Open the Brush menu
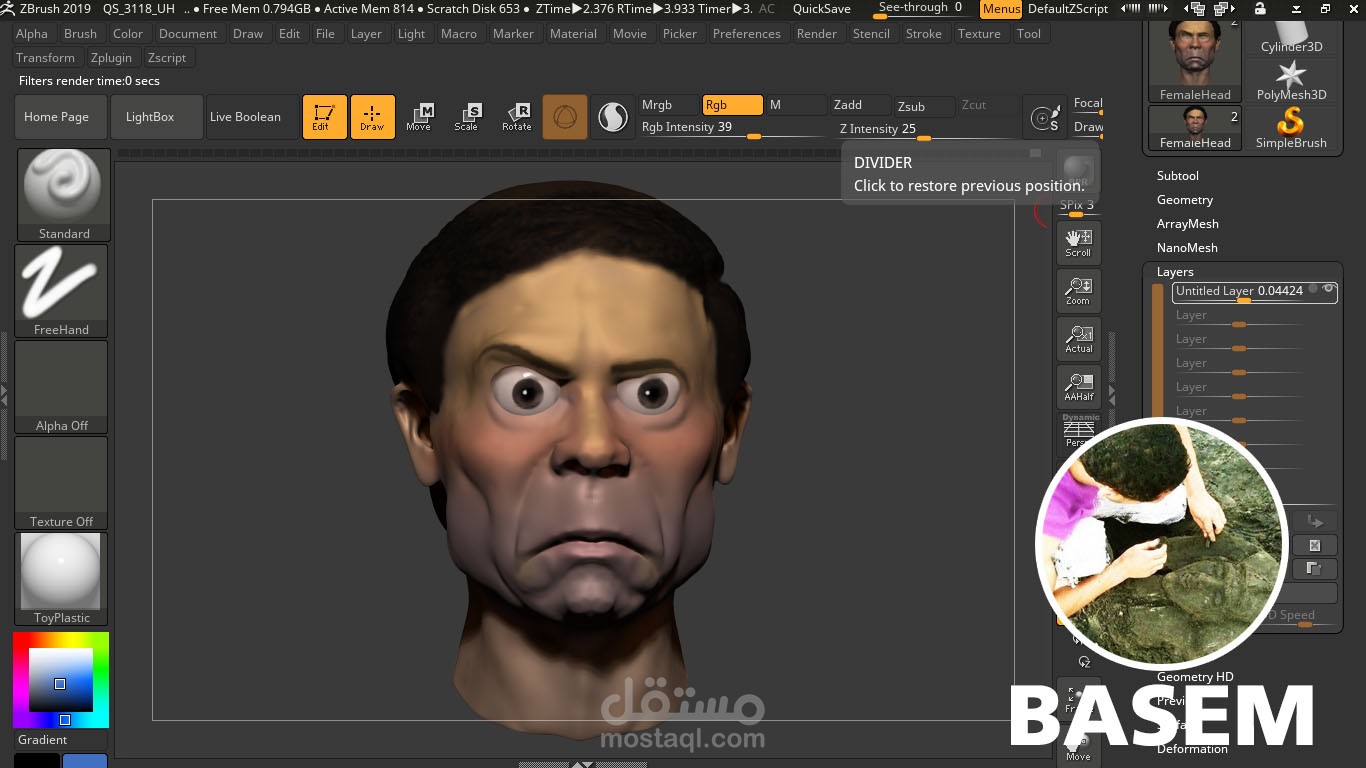The height and width of the screenshot is (768, 1366). point(80,34)
